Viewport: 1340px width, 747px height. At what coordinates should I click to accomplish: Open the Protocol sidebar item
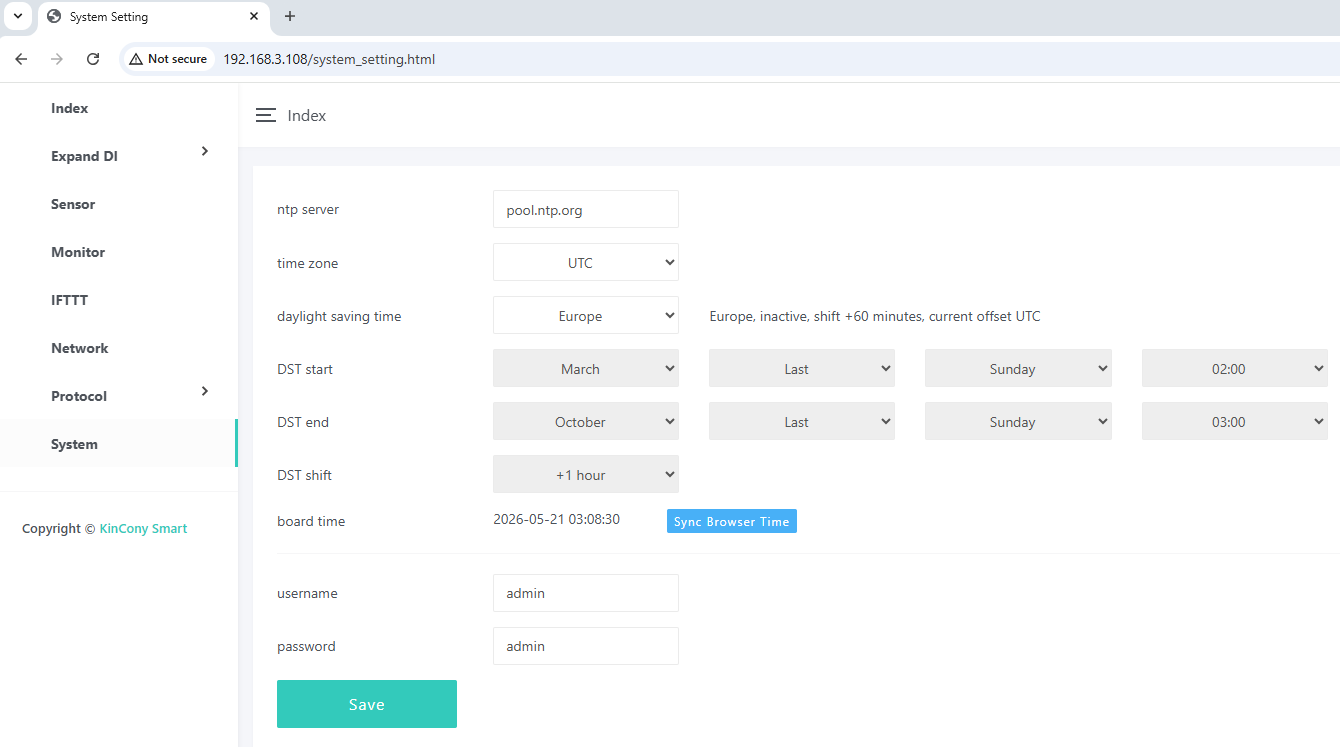[x=79, y=396]
